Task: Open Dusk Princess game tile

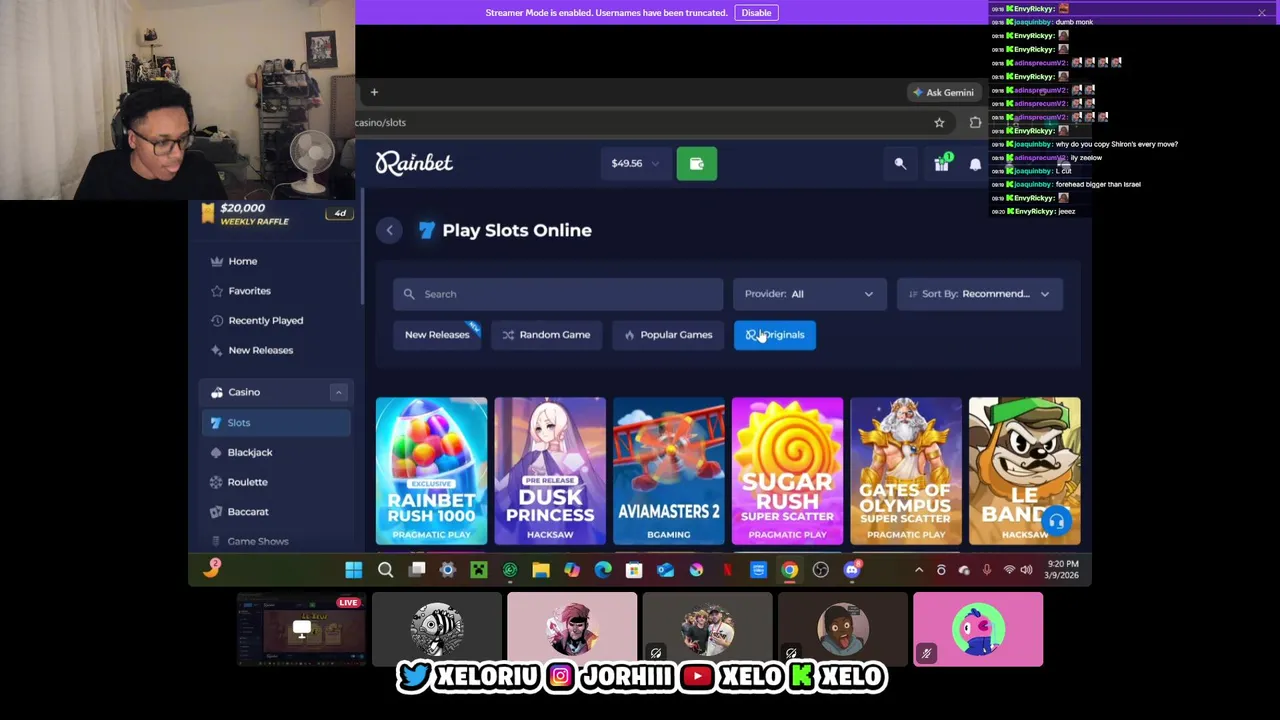Action: 550,471
